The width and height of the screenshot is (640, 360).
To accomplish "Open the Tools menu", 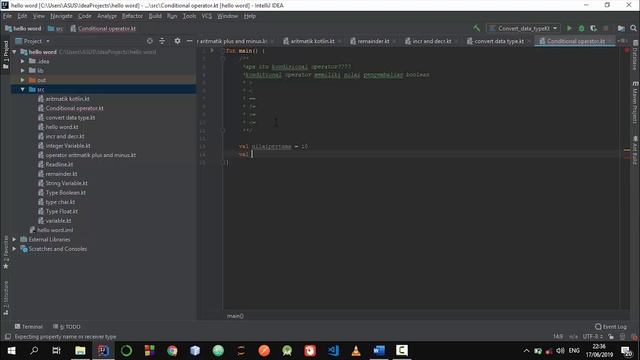I will [189, 16].
